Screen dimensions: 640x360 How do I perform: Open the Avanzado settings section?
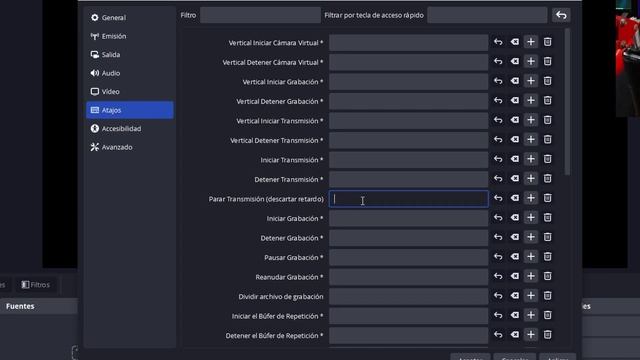click(129, 147)
